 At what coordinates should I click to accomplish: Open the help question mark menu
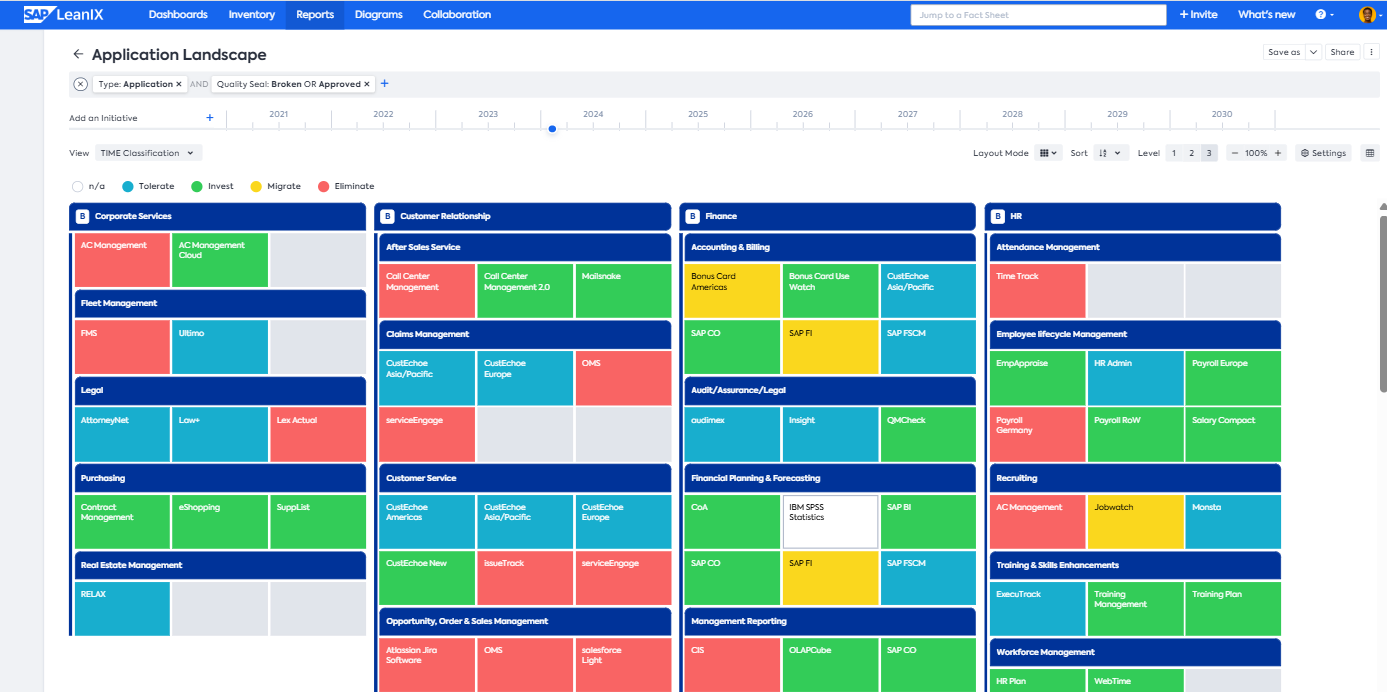[x=1324, y=14]
